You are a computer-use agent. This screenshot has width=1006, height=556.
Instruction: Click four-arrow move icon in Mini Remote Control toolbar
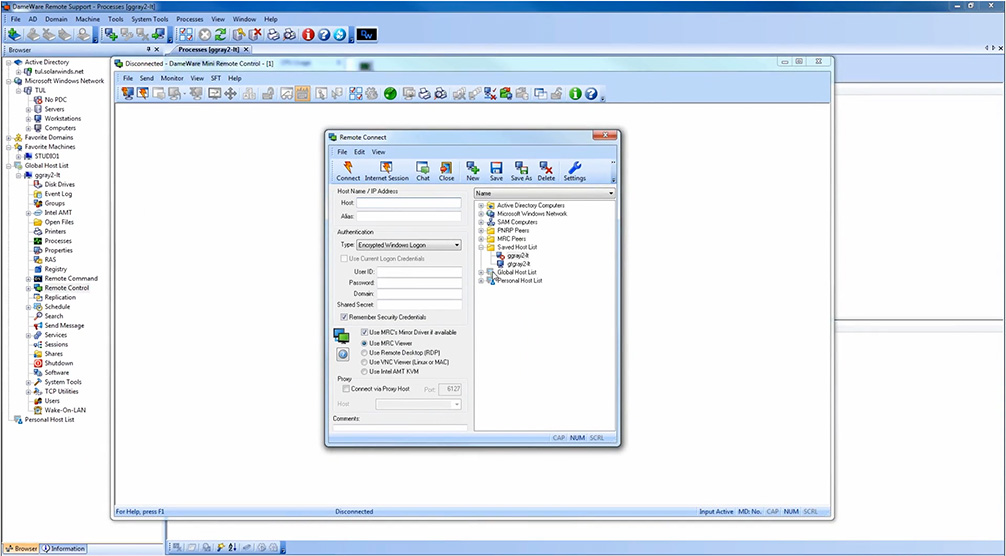click(x=230, y=94)
